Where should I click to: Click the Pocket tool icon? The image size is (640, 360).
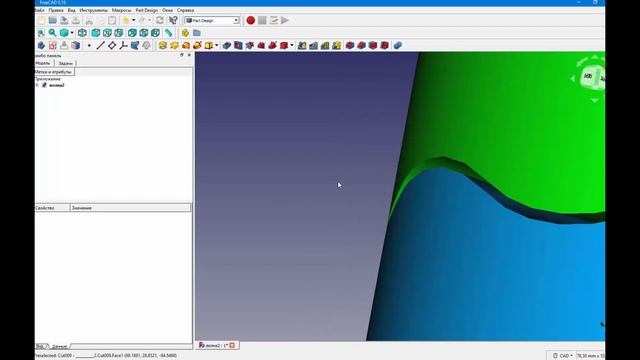point(227,45)
